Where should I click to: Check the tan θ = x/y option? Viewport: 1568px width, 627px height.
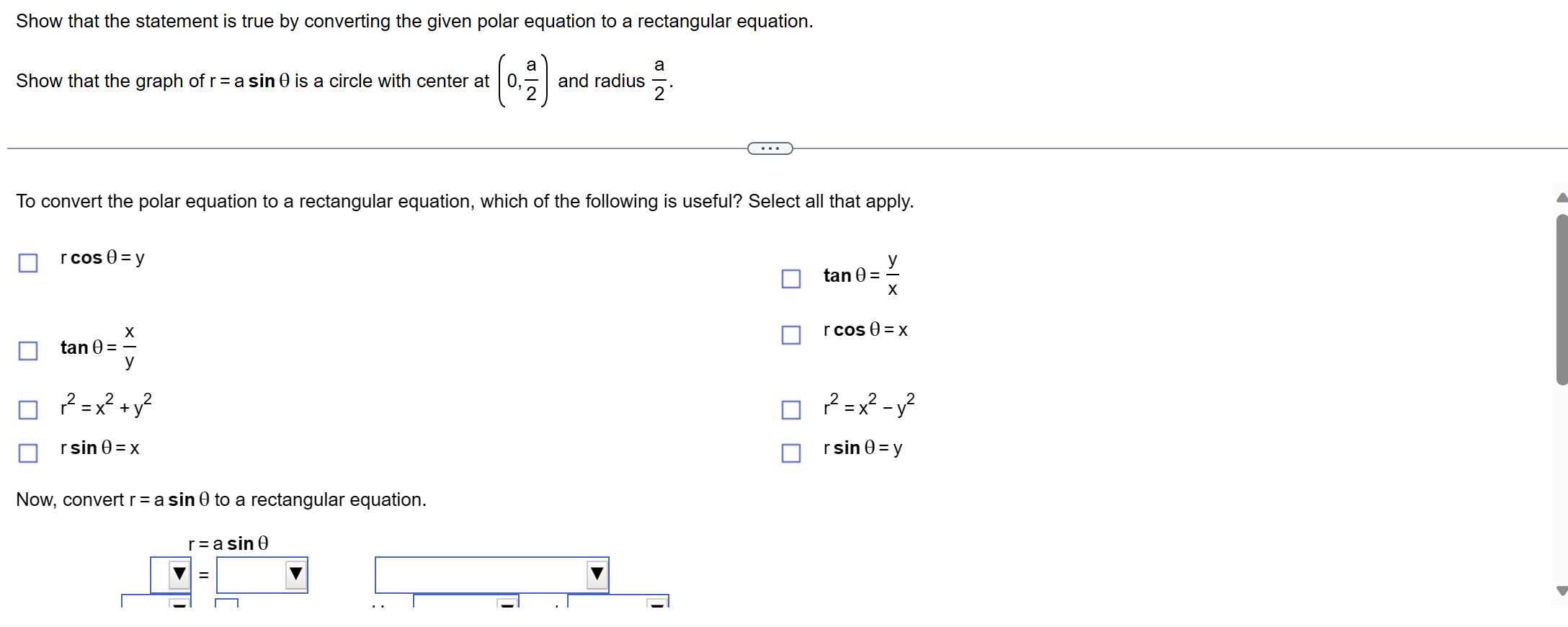click(x=27, y=351)
